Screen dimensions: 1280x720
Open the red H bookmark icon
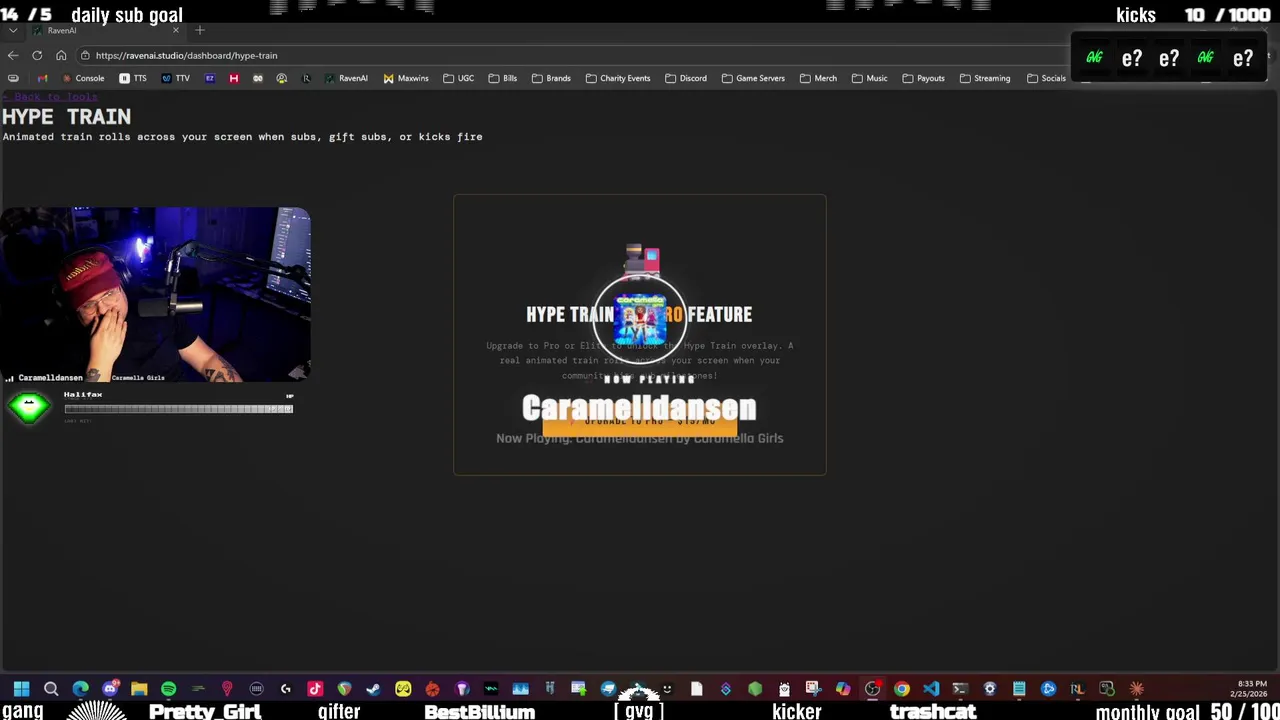234,78
